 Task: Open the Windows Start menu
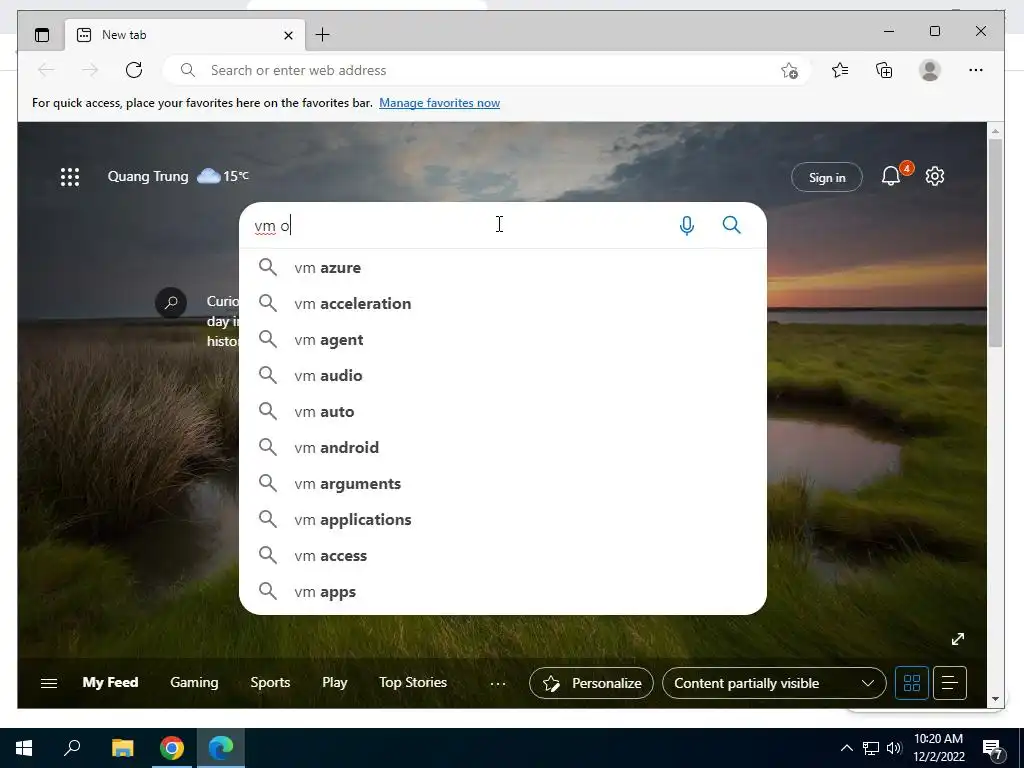(24, 748)
